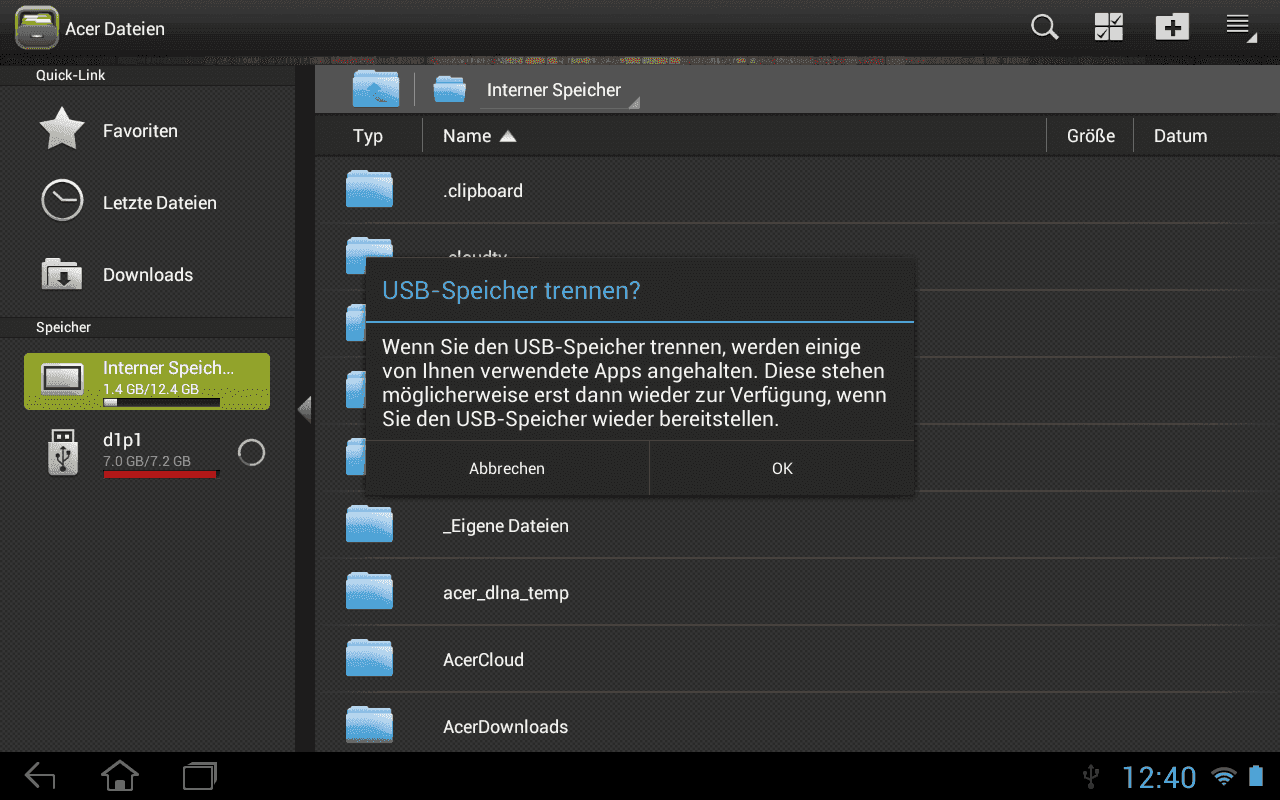Open the AcerCloud folder

(x=797, y=659)
